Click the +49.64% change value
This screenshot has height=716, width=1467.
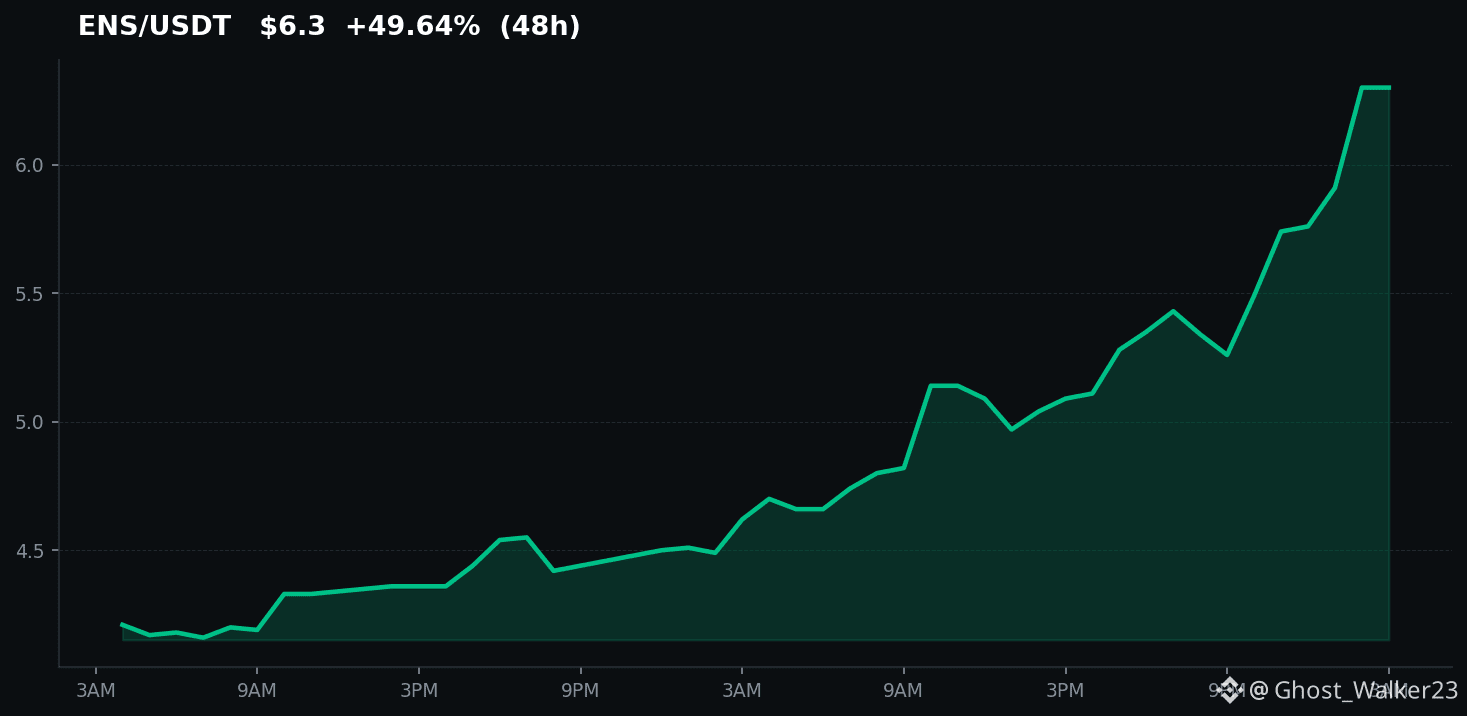click(x=412, y=27)
